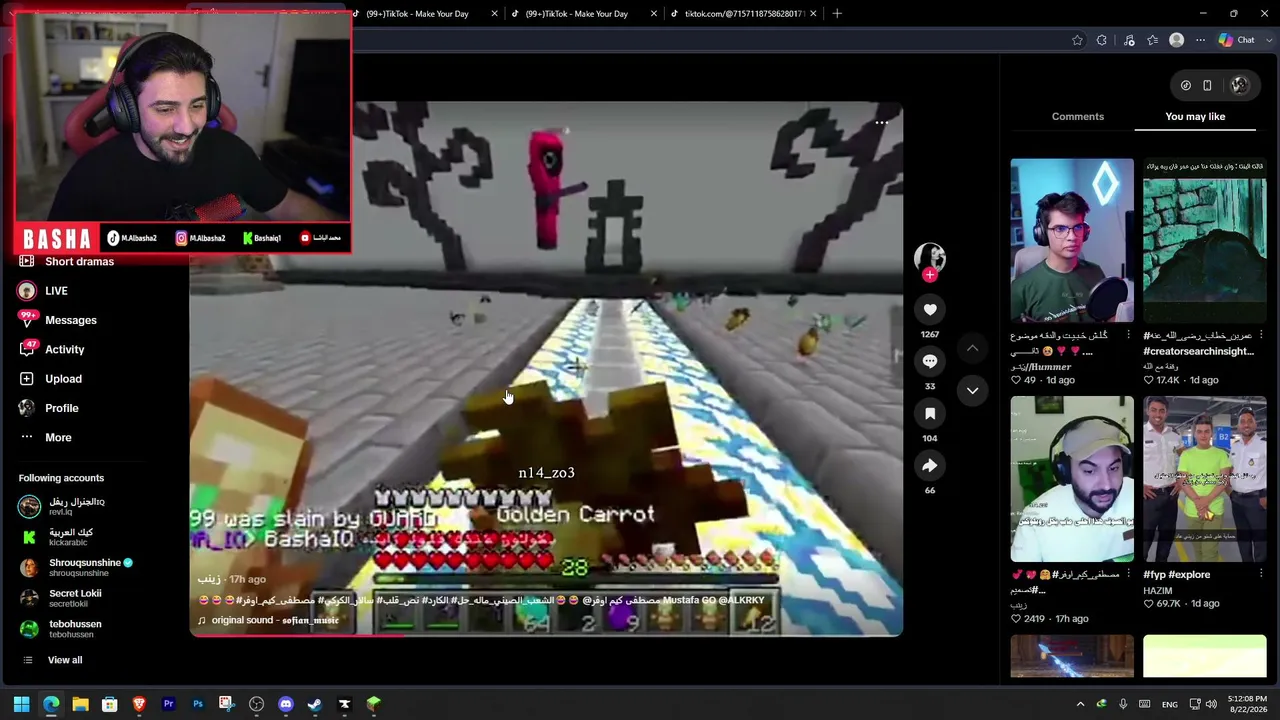Launch Steam from the taskbar
This screenshot has width=1280, height=720.
pyautogui.click(x=315, y=704)
